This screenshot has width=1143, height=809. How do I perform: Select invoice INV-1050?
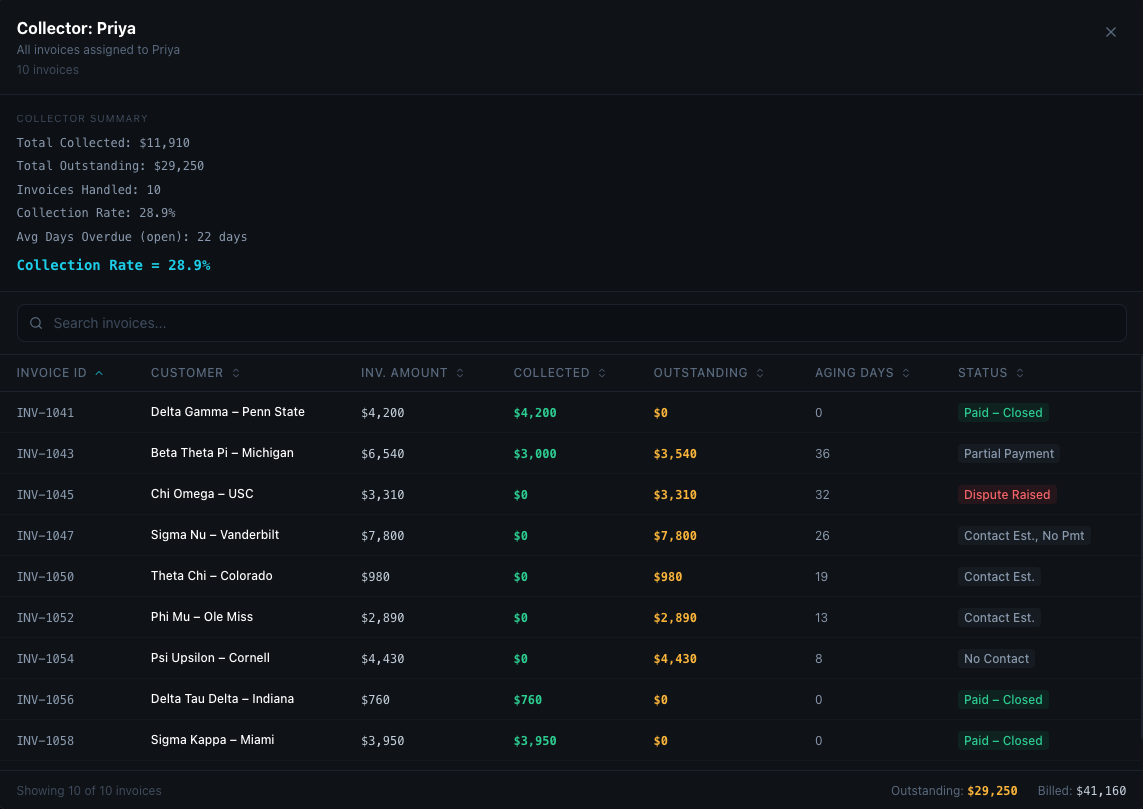pyautogui.click(x=45, y=577)
